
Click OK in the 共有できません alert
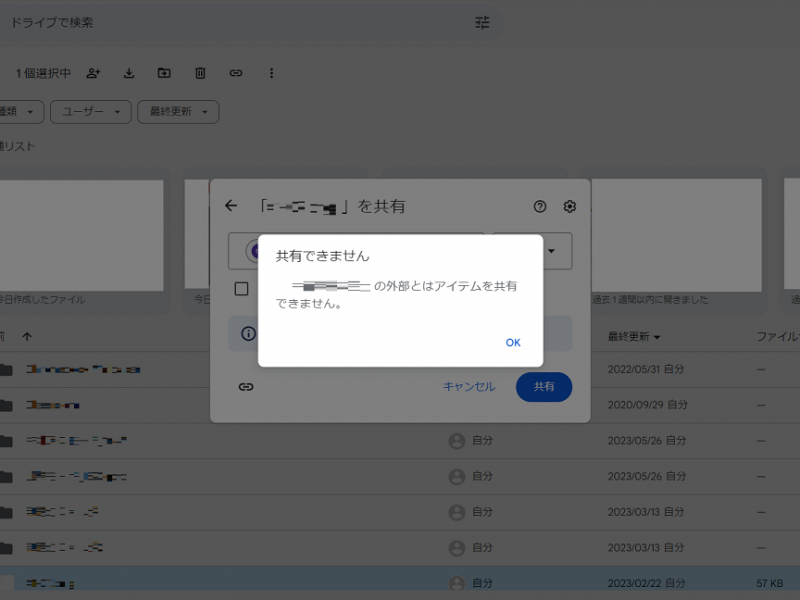coord(513,342)
